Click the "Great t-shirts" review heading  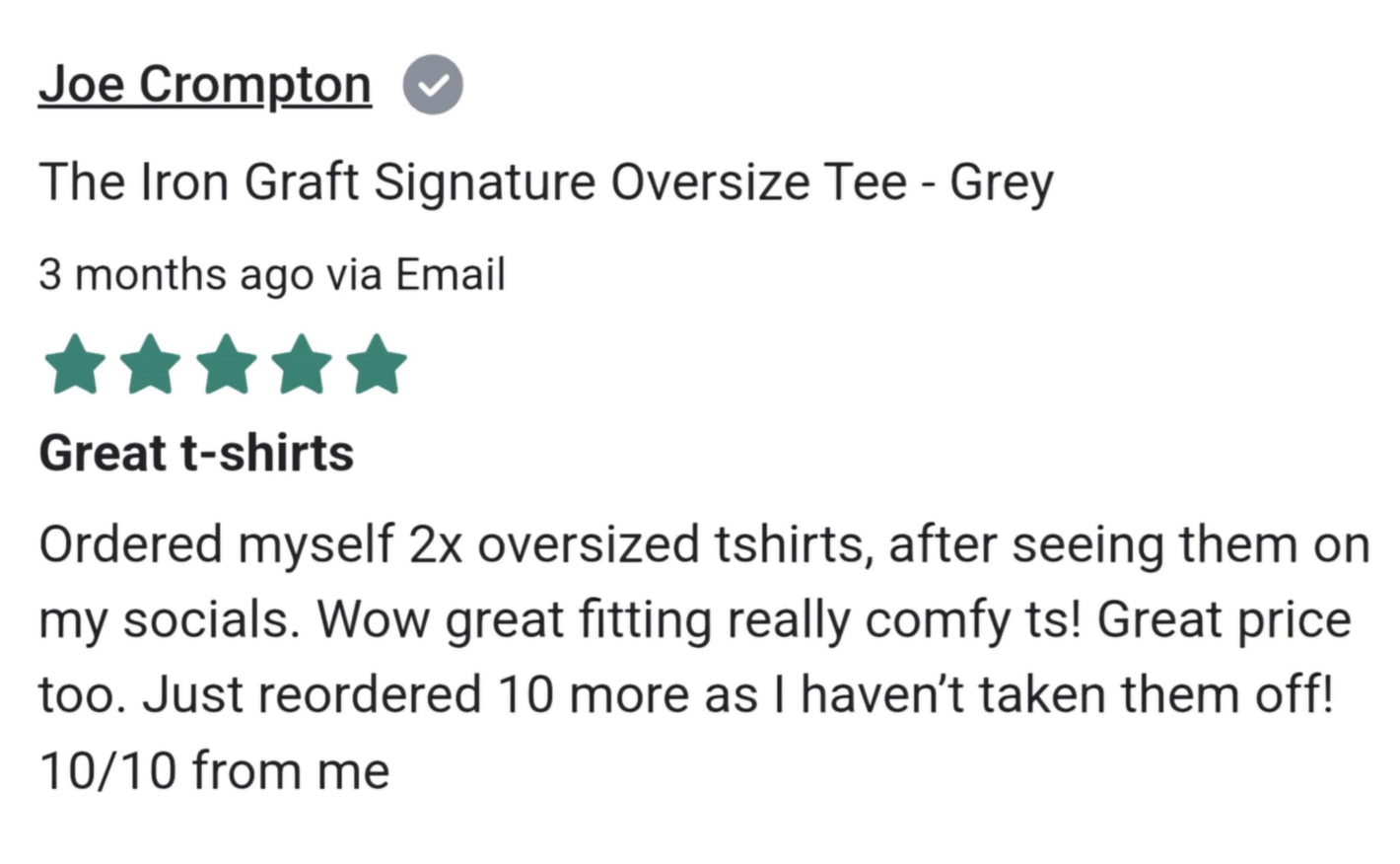pos(196,454)
